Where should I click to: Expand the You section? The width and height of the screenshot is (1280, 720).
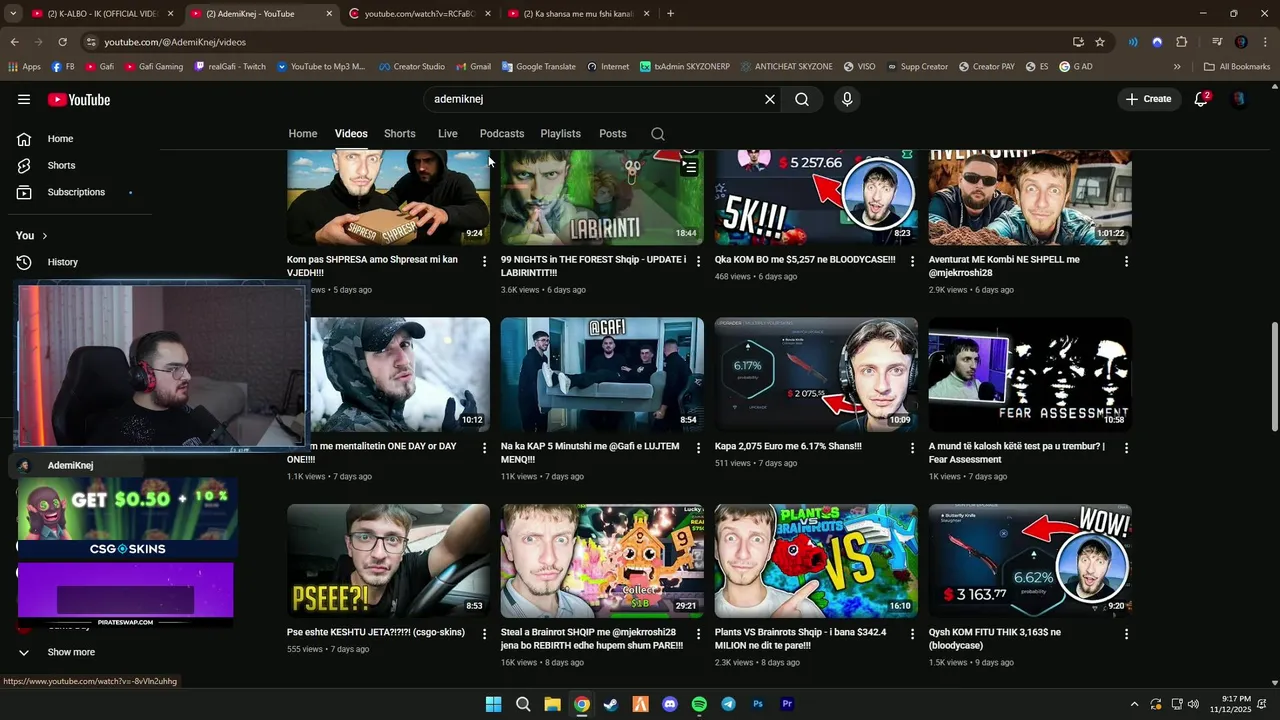click(32, 236)
